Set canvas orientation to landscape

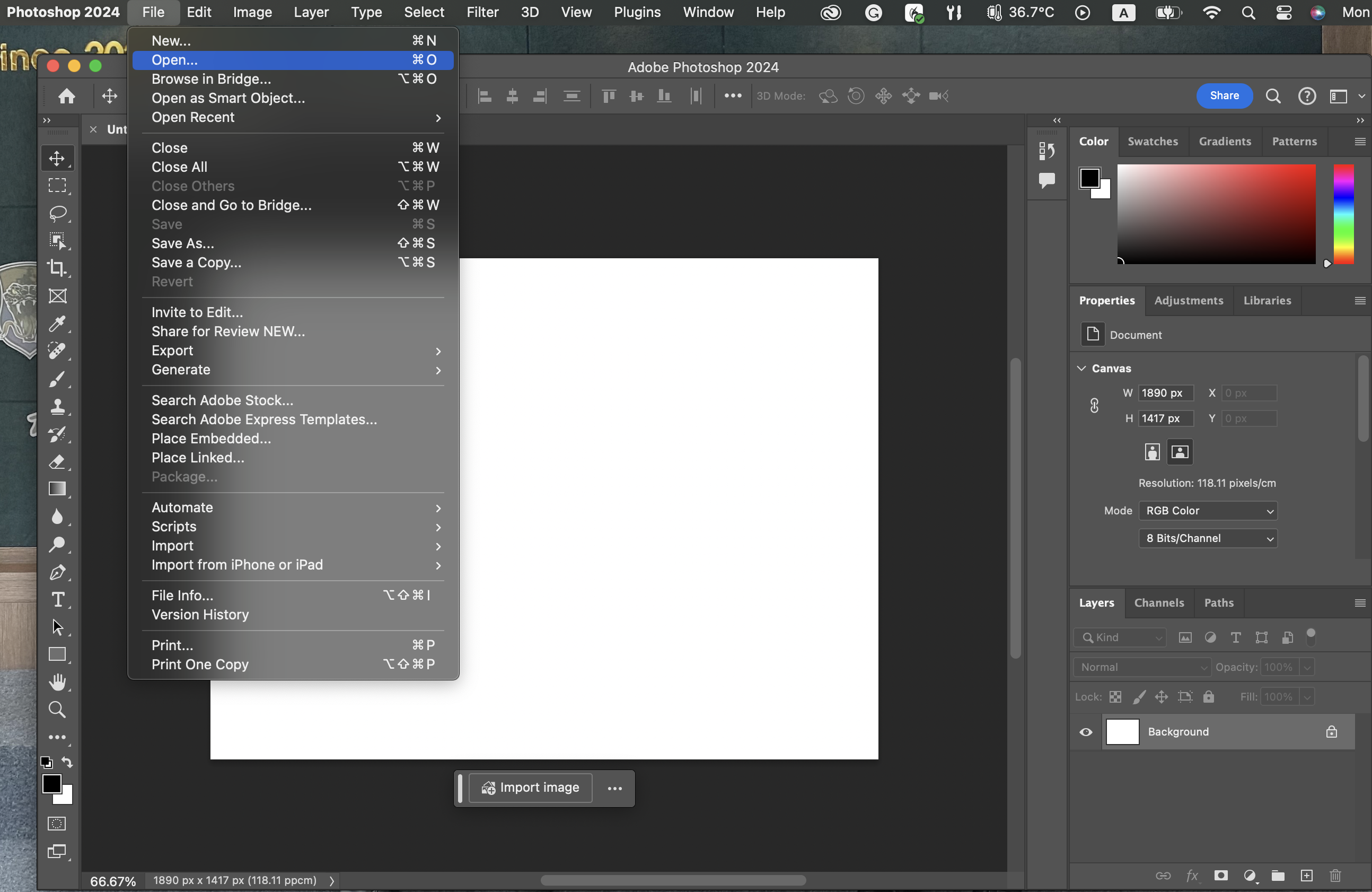click(1180, 451)
